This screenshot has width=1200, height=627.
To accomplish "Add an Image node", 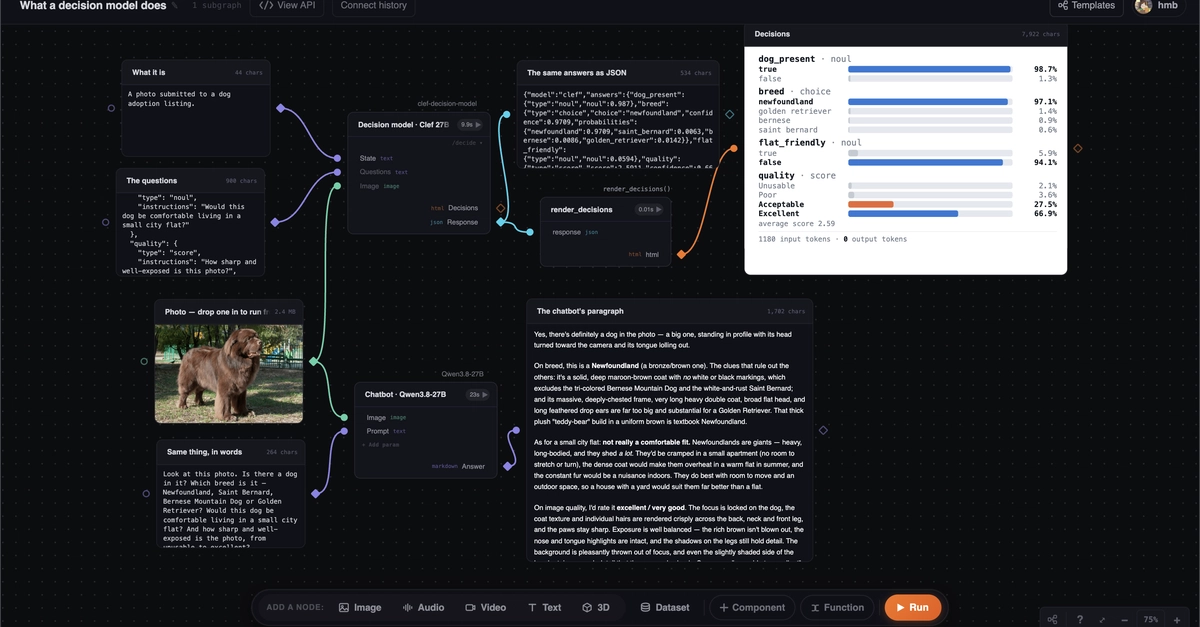I will coord(360,607).
